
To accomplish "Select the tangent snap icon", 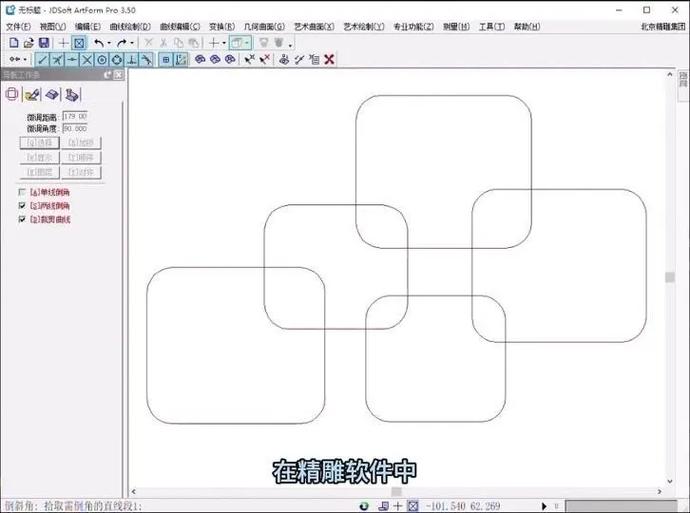I will click(x=147, y=59).
